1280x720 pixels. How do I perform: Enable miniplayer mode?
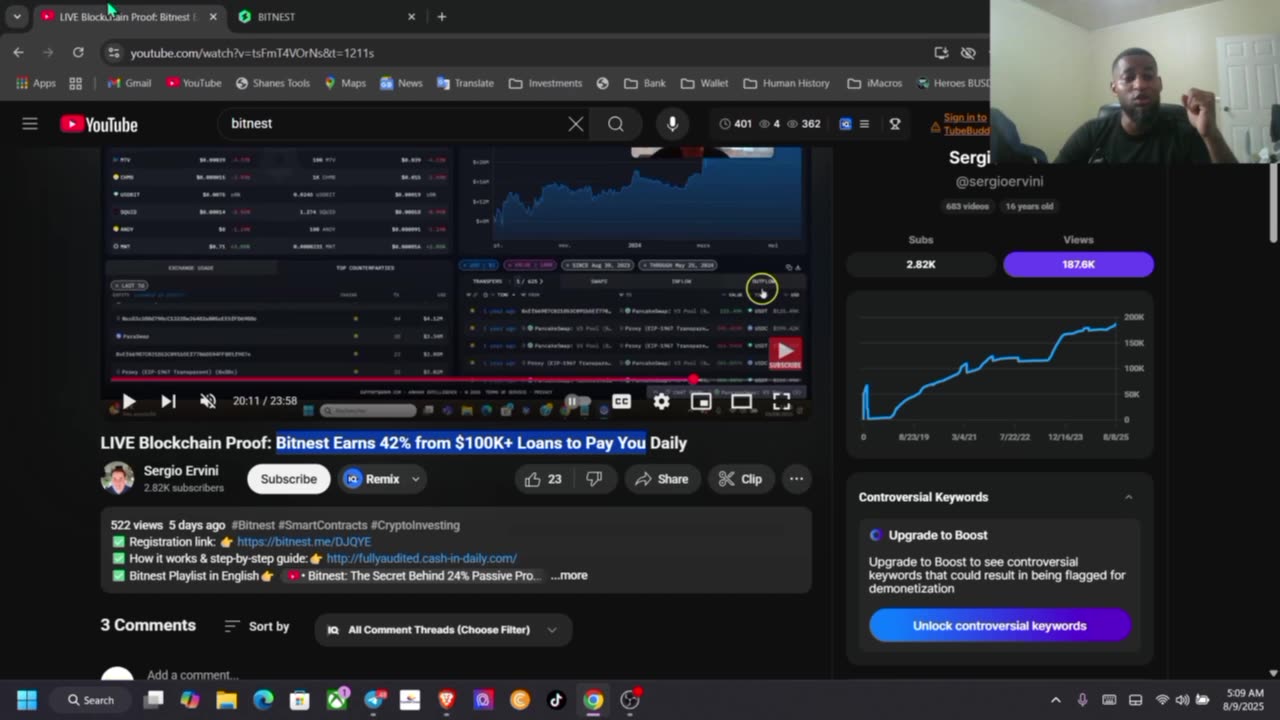point(701,401)
